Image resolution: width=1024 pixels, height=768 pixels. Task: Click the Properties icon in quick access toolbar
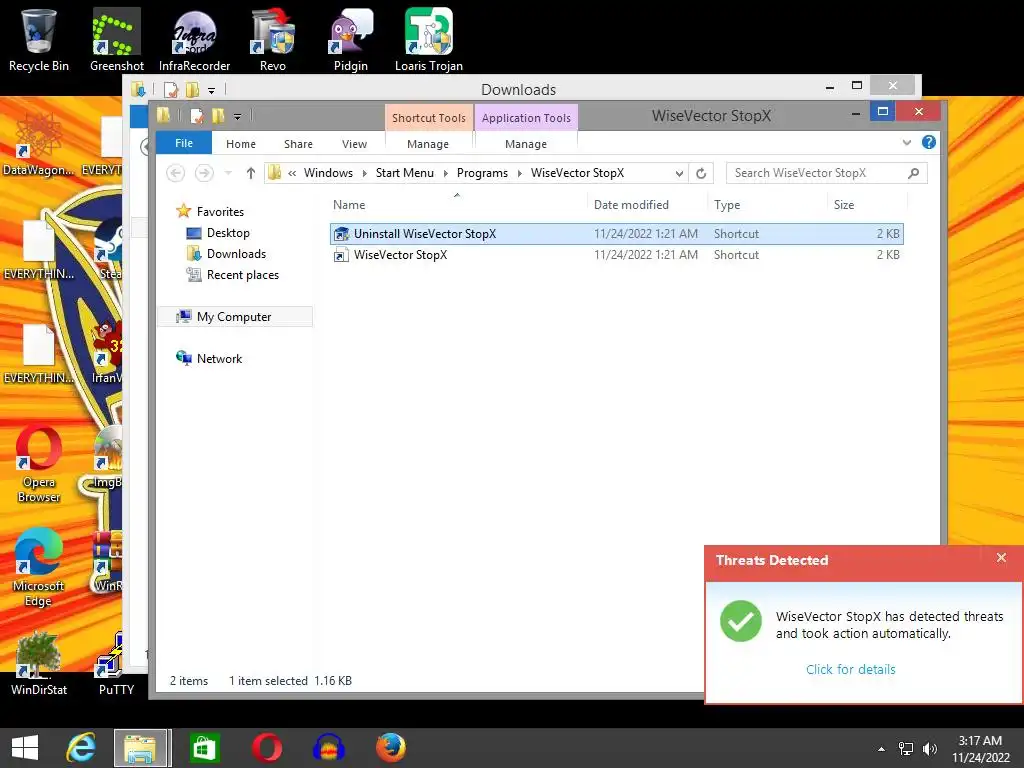point(197,116)
